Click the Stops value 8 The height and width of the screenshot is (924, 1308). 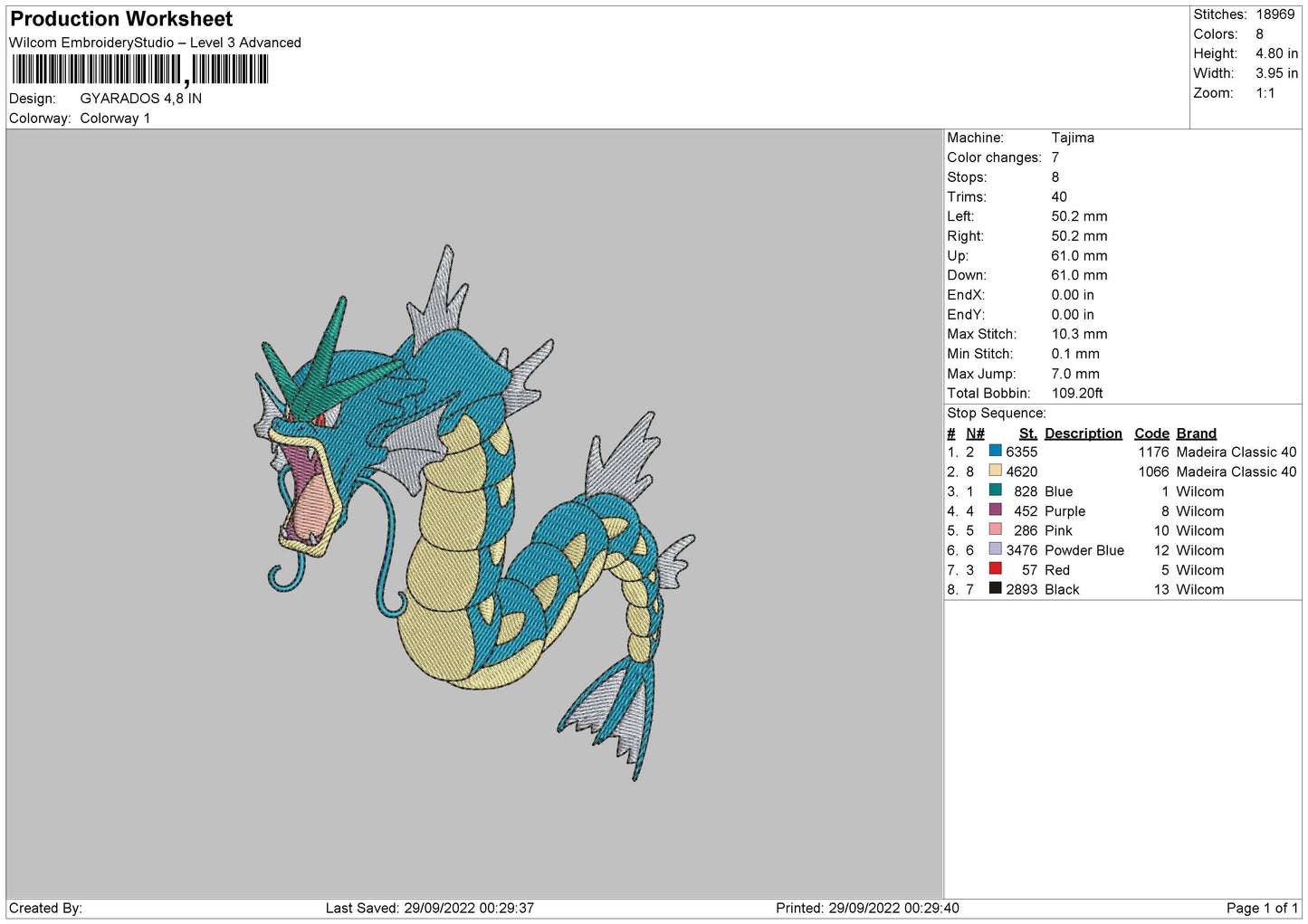[x=1055, y=177]
